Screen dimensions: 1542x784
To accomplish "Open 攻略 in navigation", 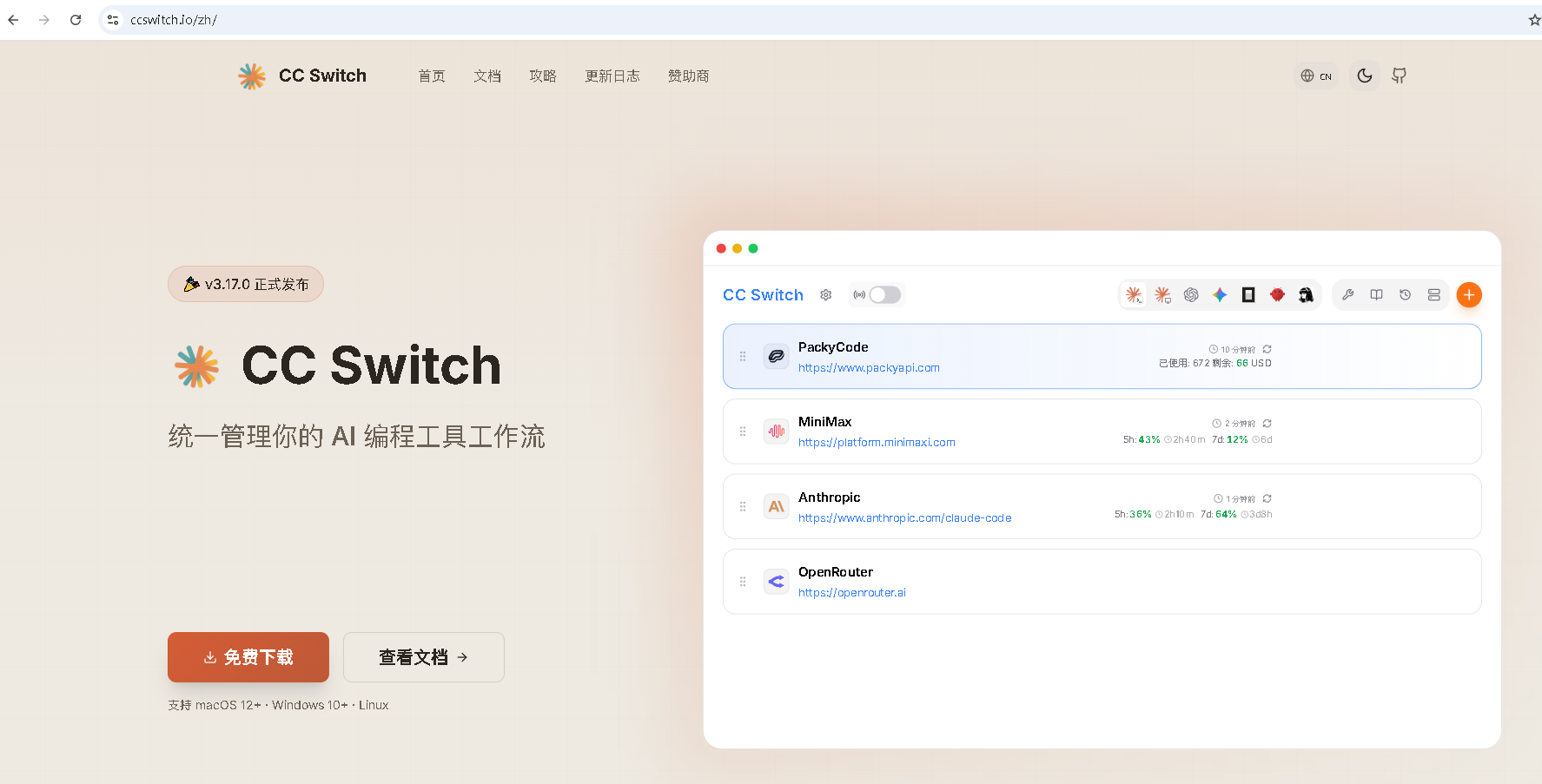I will (543, 76).
